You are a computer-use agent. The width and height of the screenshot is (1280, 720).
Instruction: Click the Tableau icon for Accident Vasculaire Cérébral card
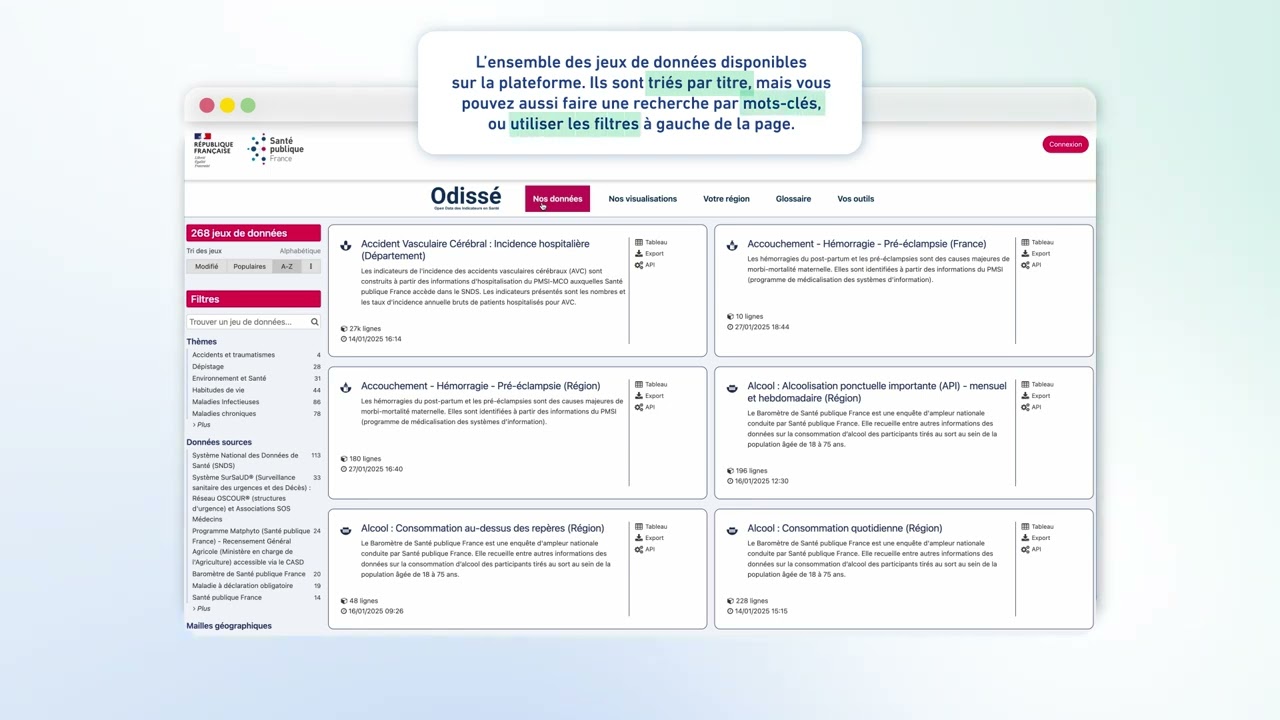tap(639, 242)
